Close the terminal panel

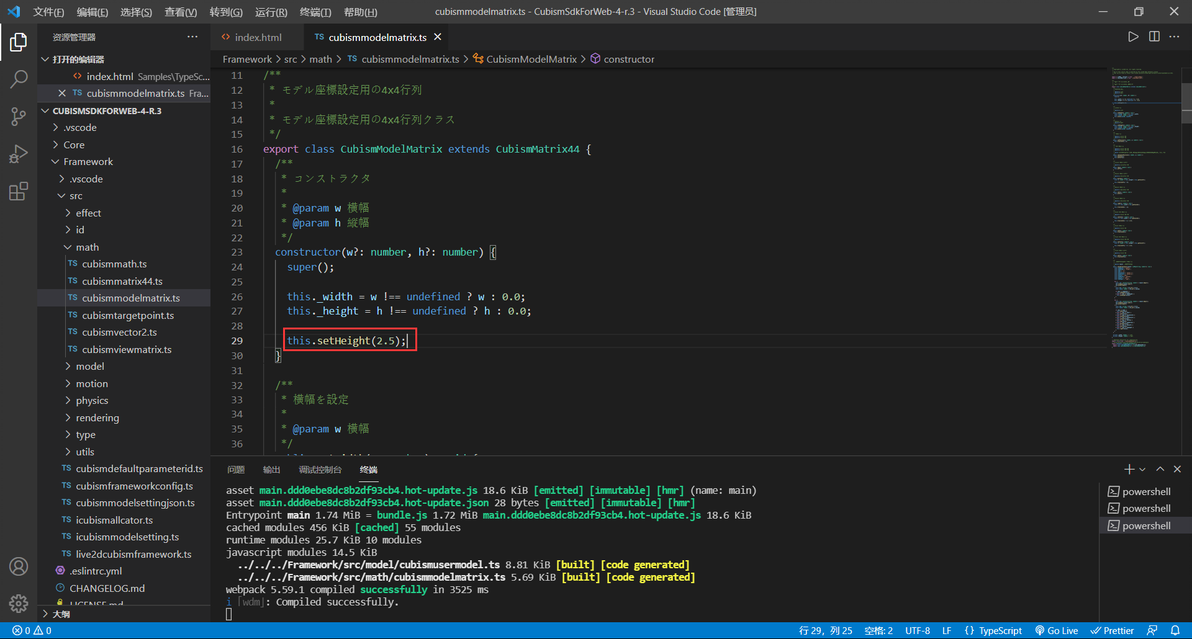1177,470
